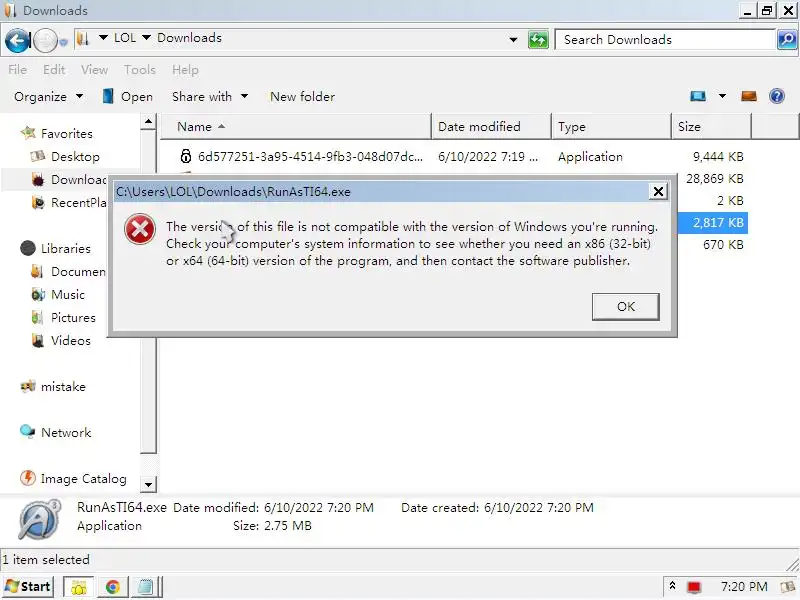Close the RunAsTI64.exe error dialog
This screenshot has width=800, height=600.
point(658,191)
